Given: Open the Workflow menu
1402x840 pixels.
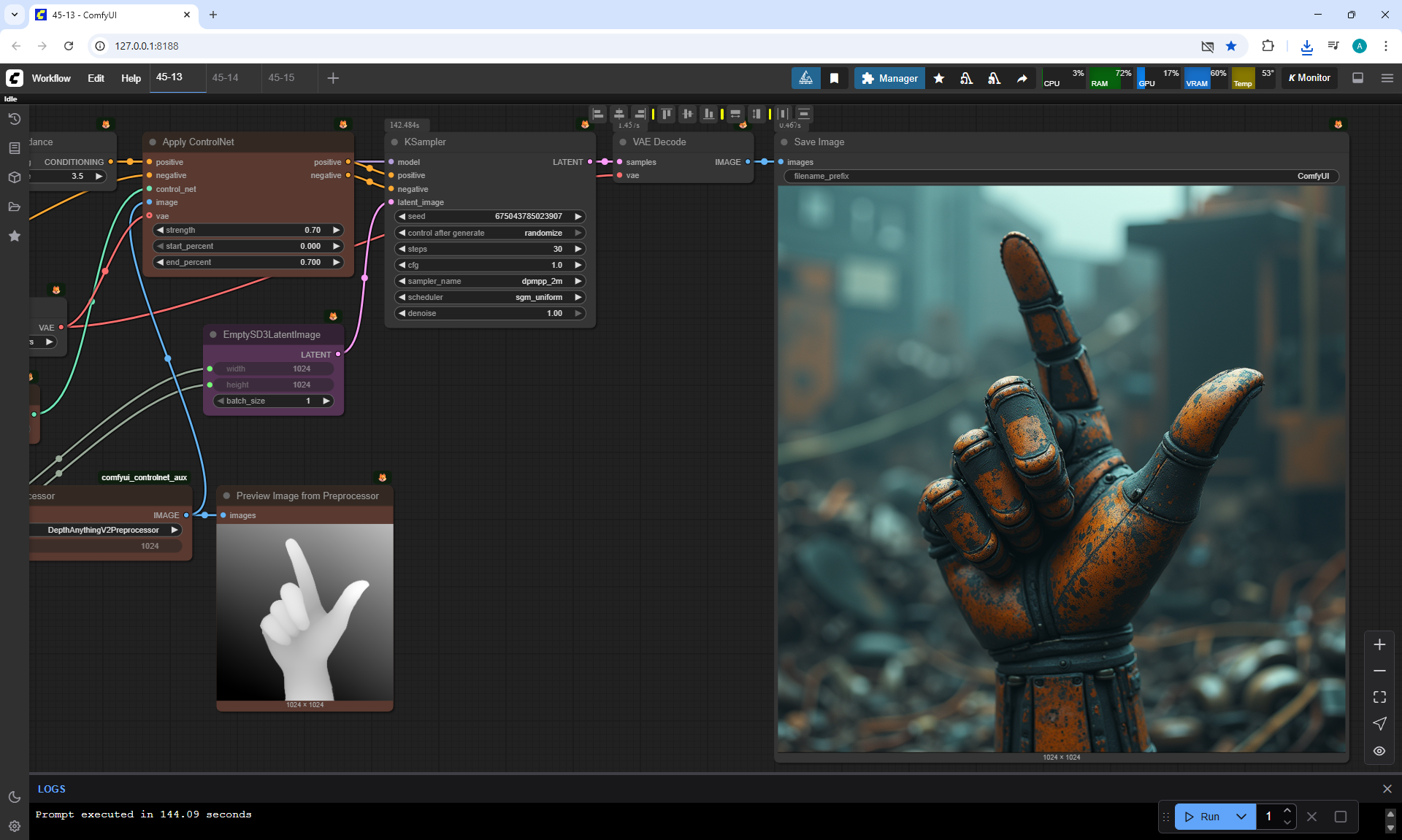Looking at the screenshot, I should point(51,78).
